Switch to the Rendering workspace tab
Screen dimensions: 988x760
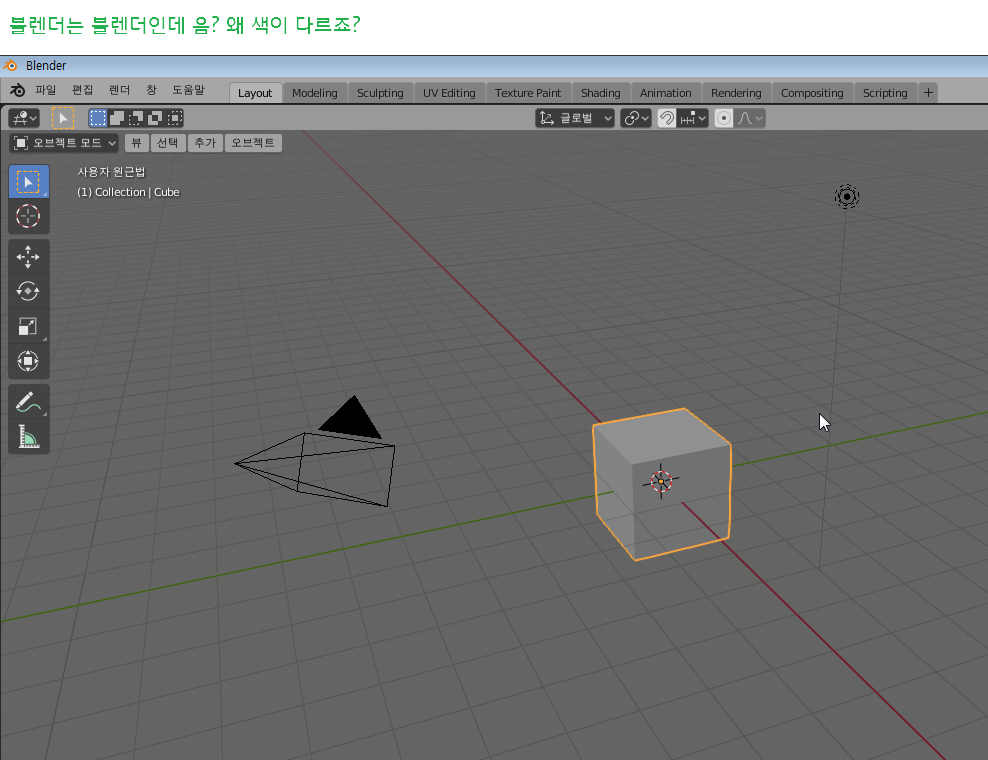pos(736,93)
